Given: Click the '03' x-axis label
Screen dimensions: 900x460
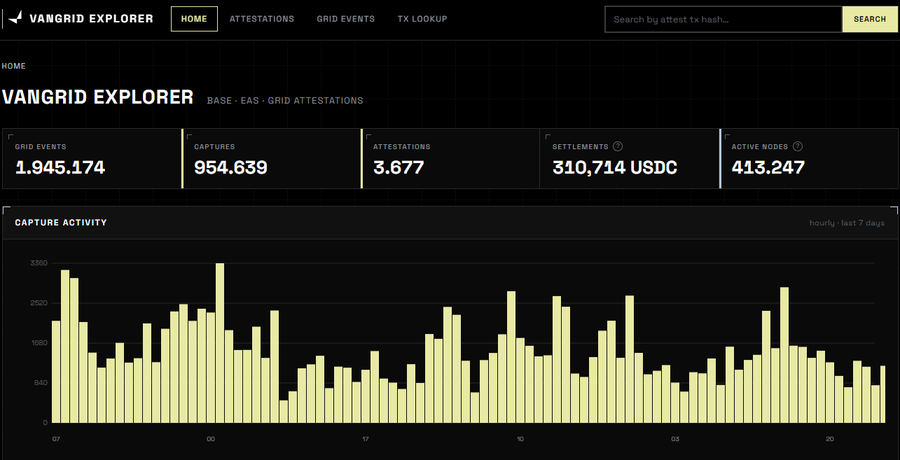Looking at the screenshot, I should click(675, 439).
